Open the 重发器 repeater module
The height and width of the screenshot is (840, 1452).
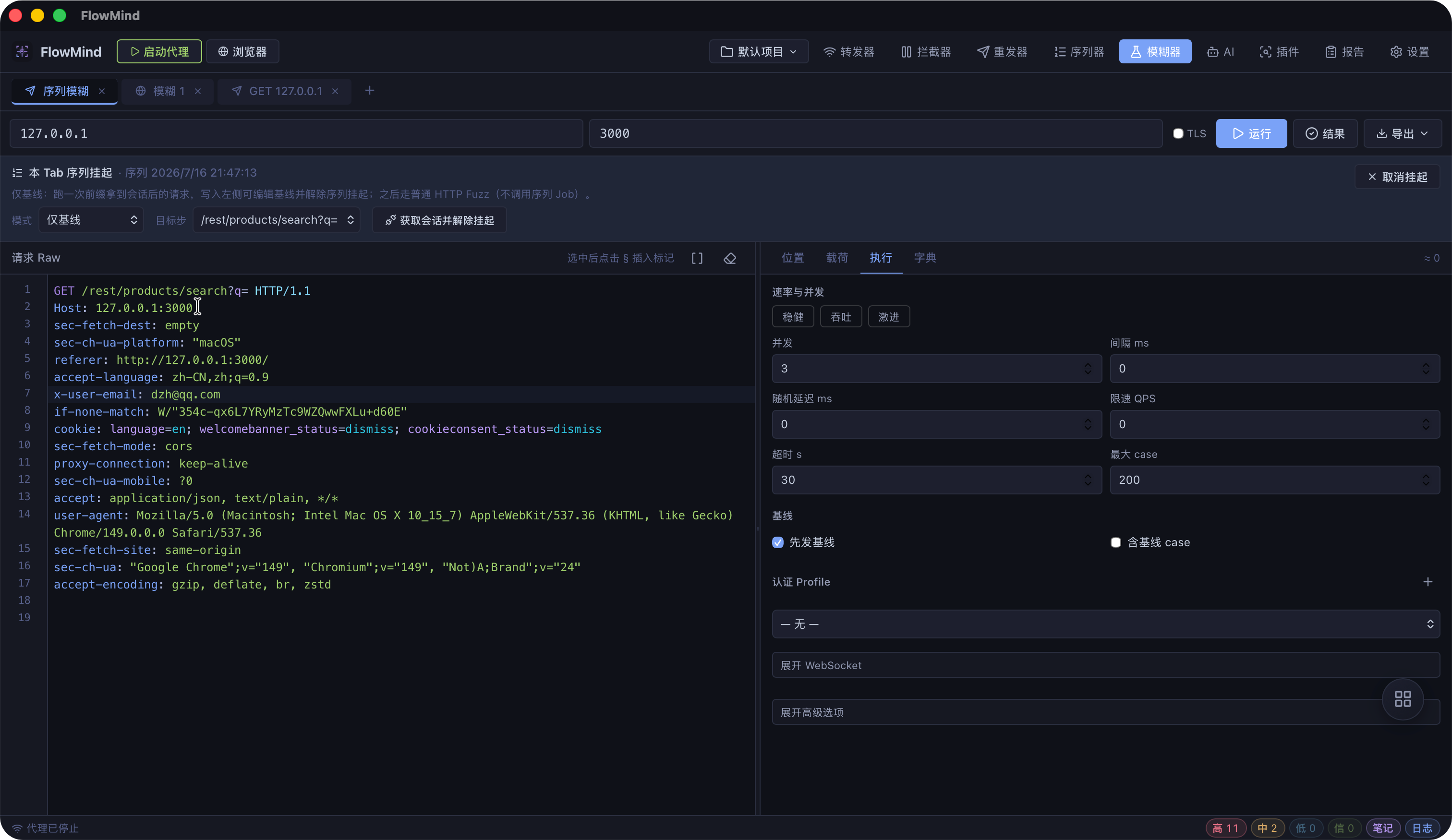(x=1002, y=52)
